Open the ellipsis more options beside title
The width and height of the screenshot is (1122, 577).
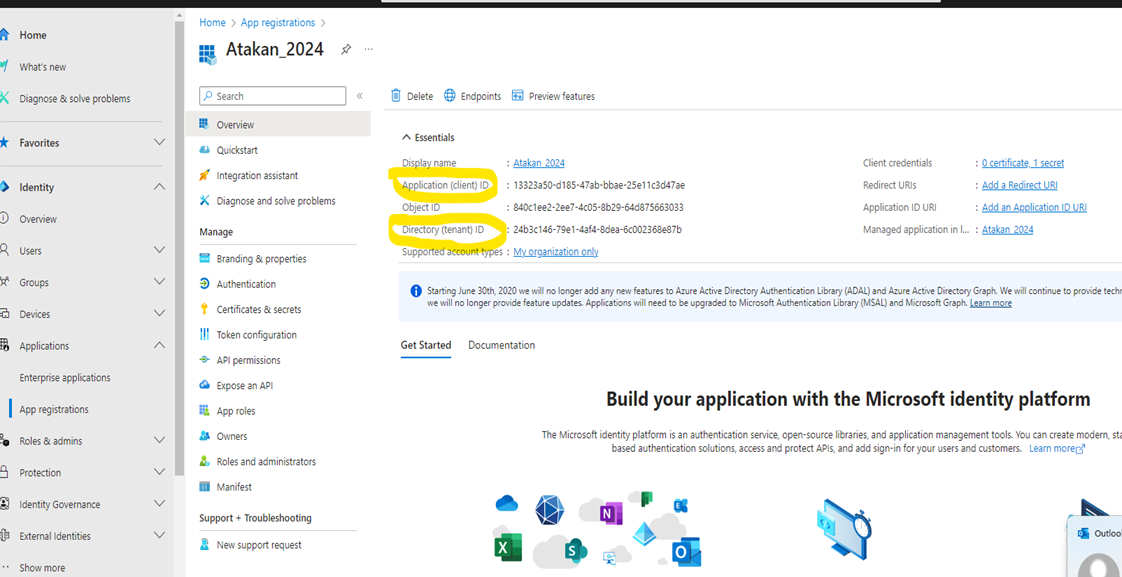pos(369,49)
